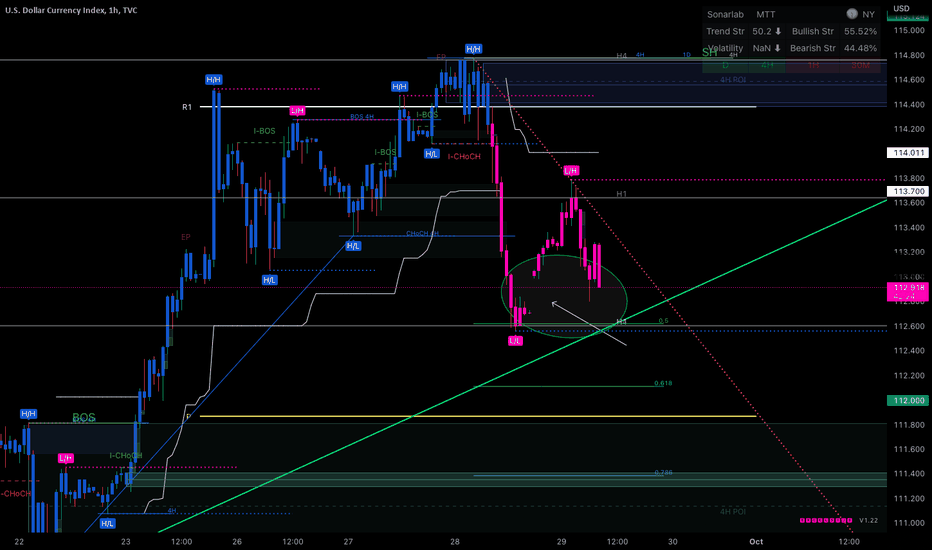The image size is (932, 550).
Task: Select the 30 date on time axis
Action: coord(672,542)
